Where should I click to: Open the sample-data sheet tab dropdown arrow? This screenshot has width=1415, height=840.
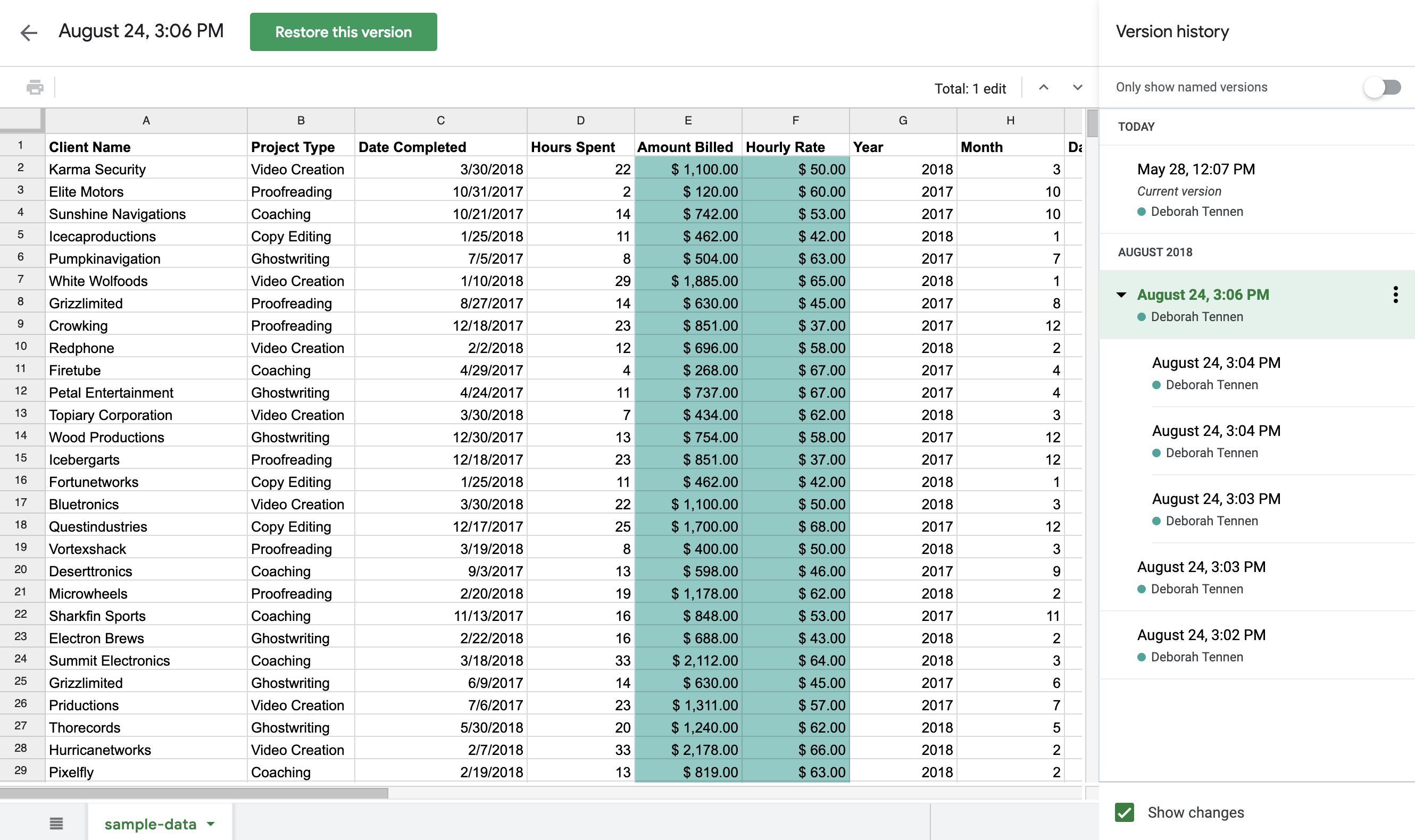pyautogui.click(x=211, y=824)
